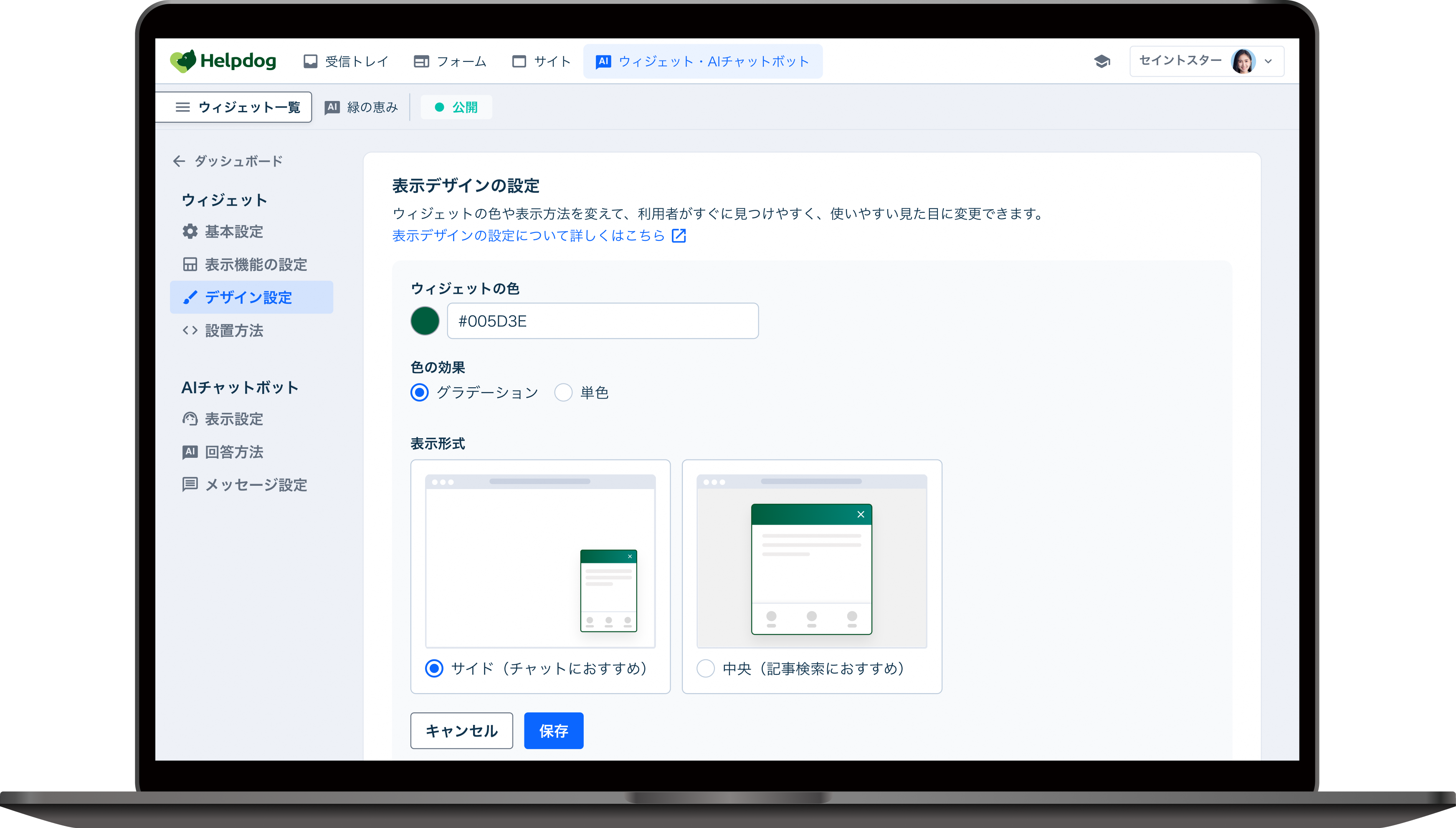Open the ウィジェット一覧 hamburger menu
Image resolution: width=1456 pixels, height=828 pixels.
coord(182,107)
